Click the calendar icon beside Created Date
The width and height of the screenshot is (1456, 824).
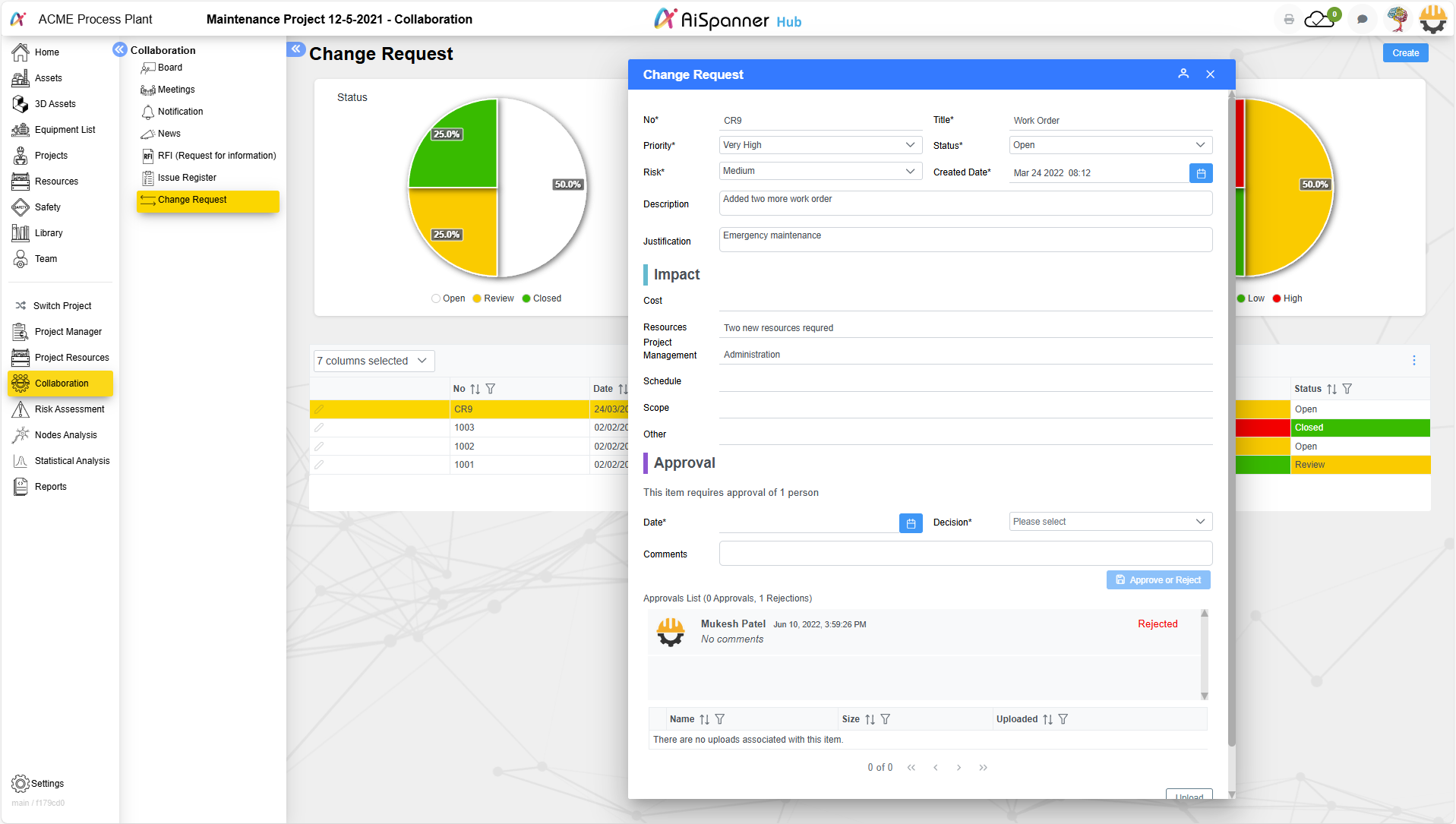pos(1200,172)
